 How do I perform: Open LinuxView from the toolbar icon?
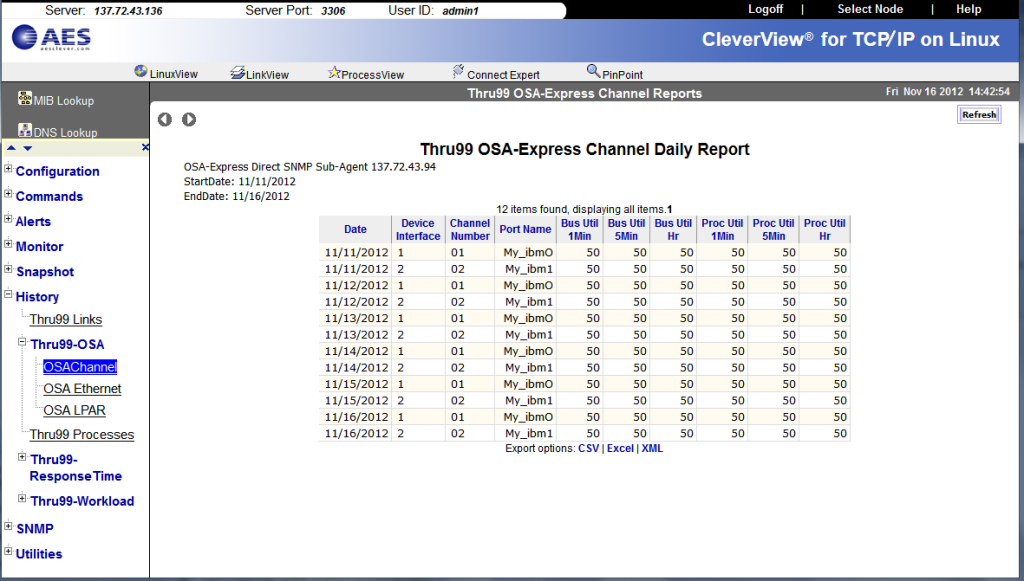141,72
